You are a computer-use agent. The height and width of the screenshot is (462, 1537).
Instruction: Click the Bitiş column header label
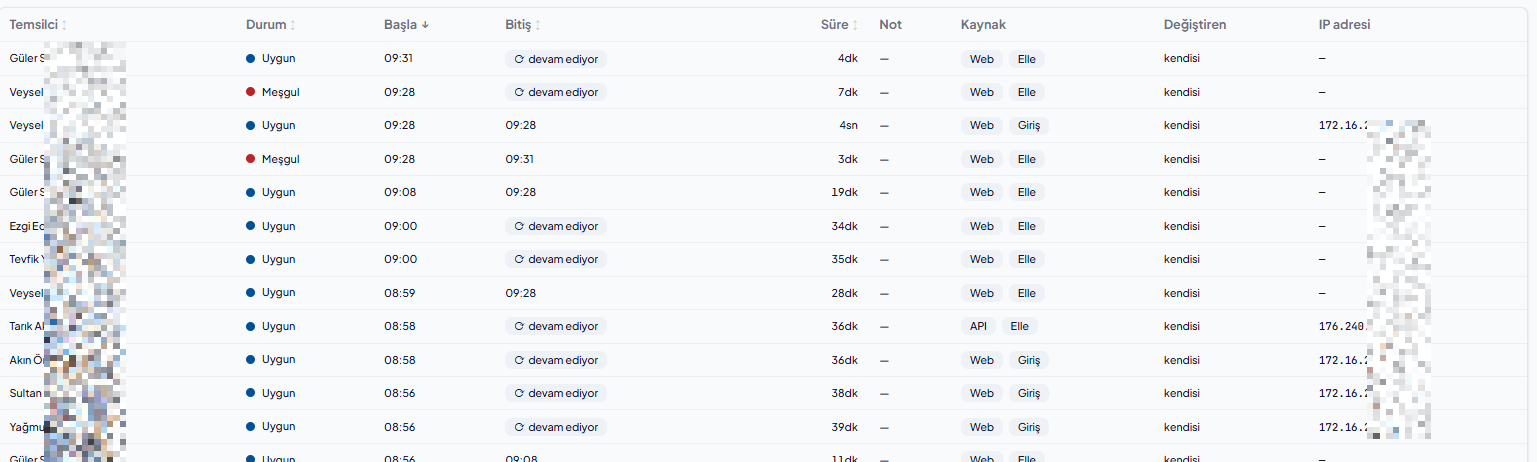pos(518,25)
